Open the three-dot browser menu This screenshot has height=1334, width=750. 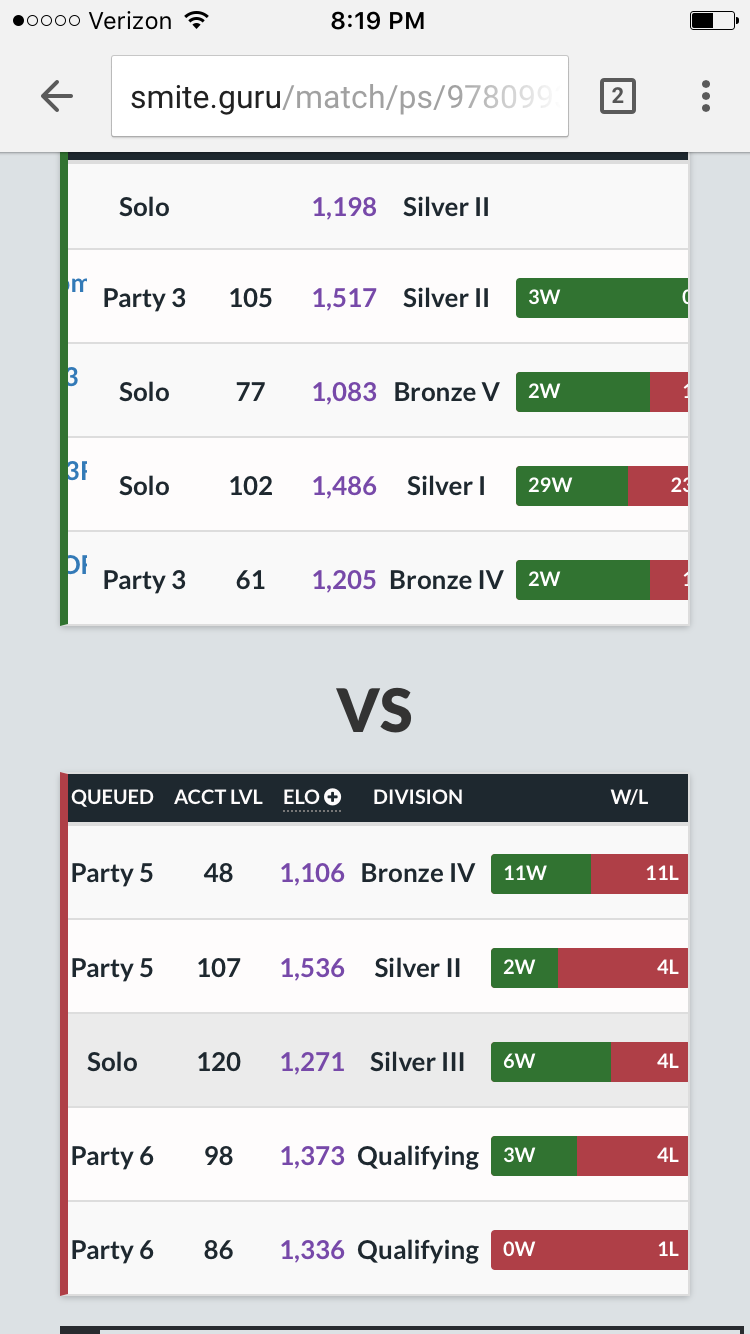point(706,96)
